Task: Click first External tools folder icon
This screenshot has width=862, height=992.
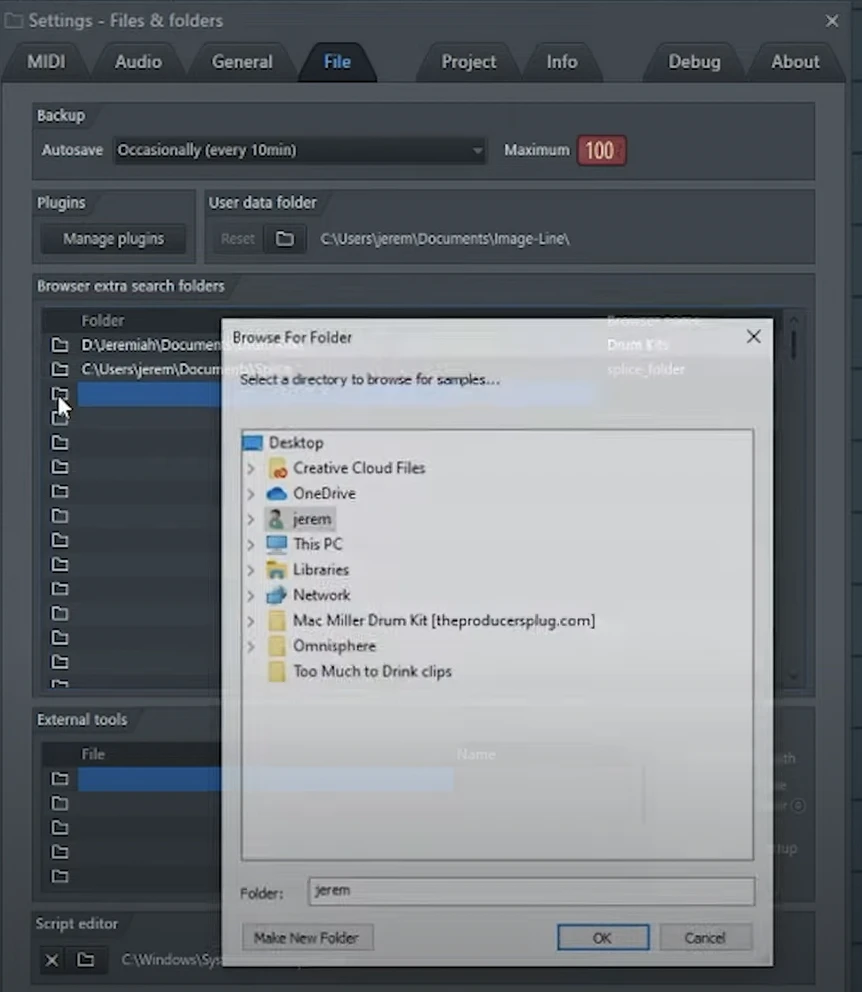Action: coord(60,779)
